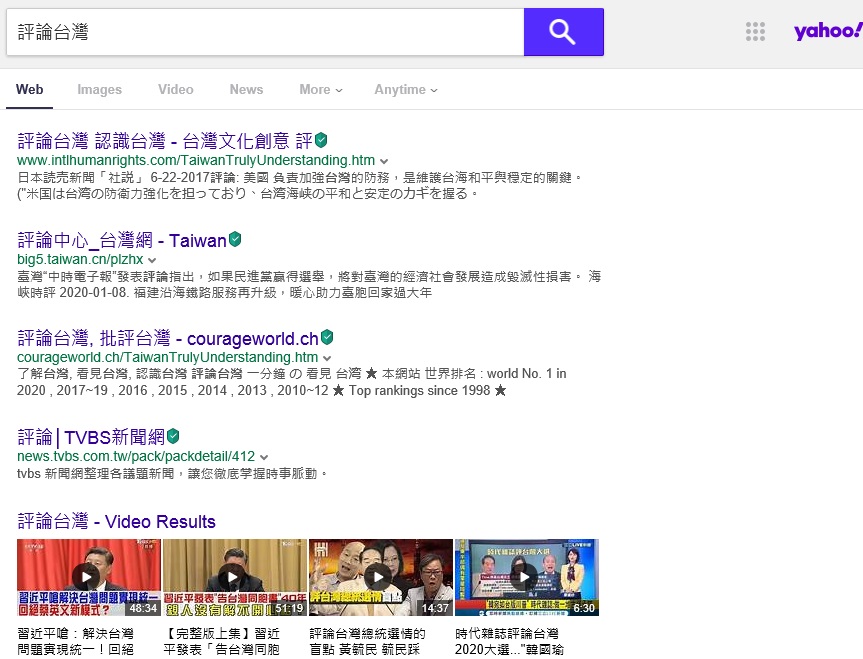This screenshot has height=659, width=863.
Task: Switch to the News tab
Action: [246, 89]
